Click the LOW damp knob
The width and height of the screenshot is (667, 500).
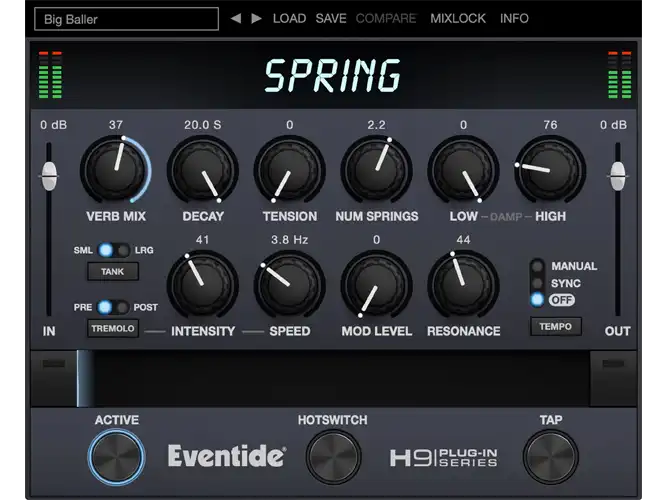pos(463,170)
